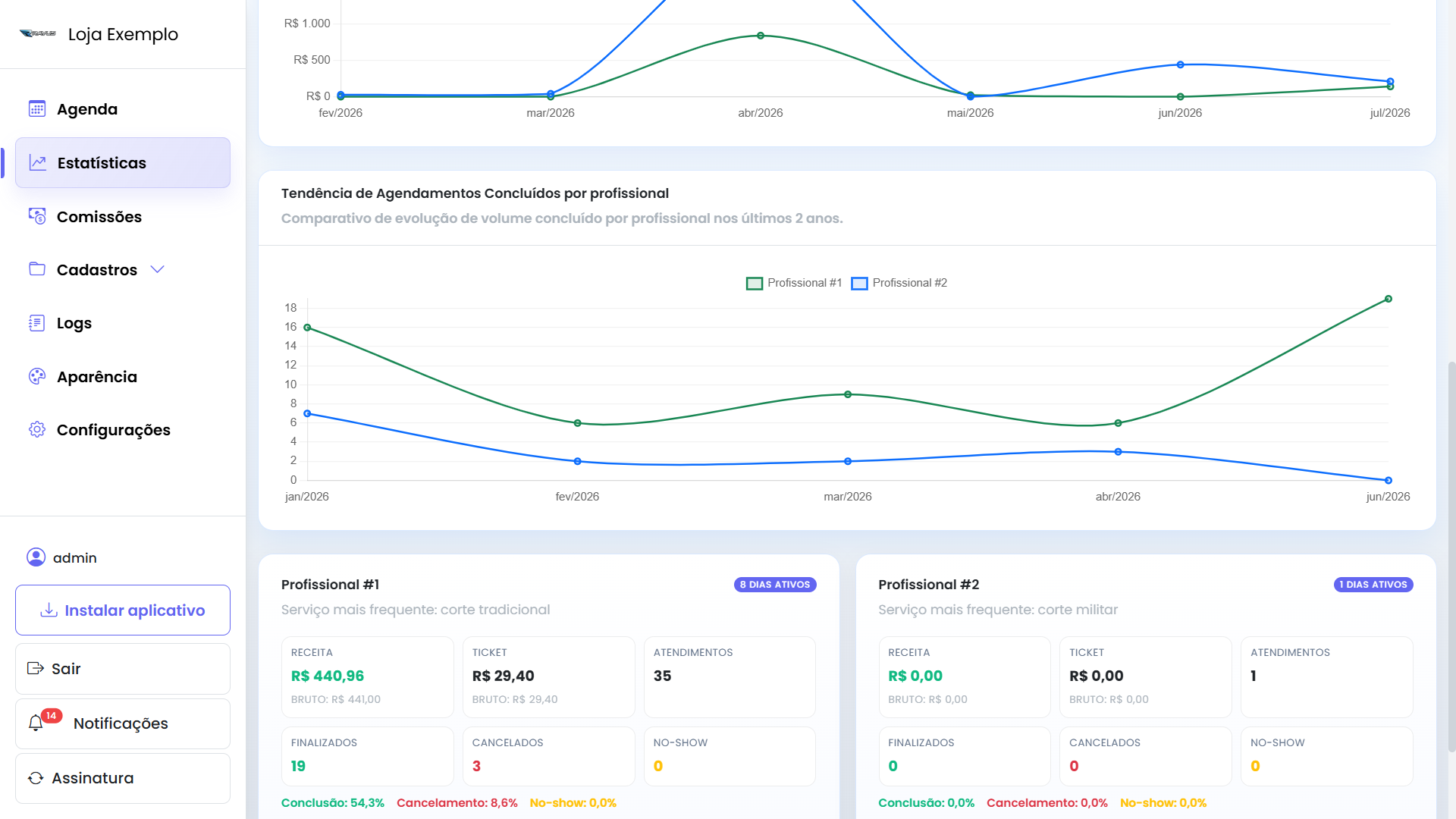Click the Profissional #2 card heading

[x=929, y=585]
